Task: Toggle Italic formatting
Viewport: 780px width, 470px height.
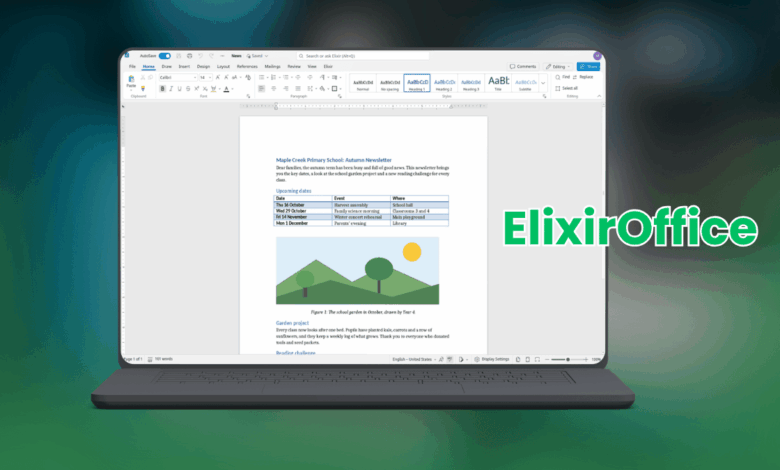Action: click(171, 89)
